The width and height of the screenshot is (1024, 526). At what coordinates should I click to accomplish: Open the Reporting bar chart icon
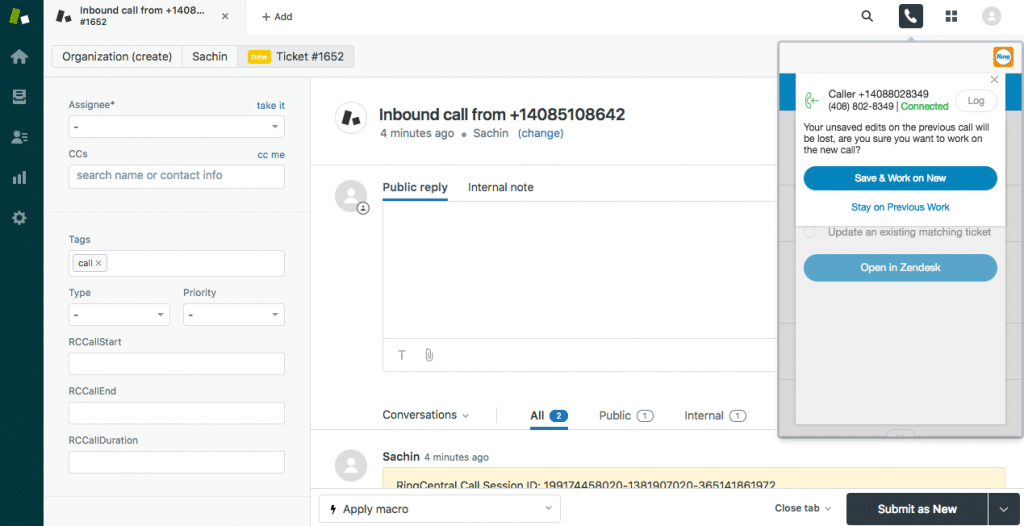tap(19, 177)
